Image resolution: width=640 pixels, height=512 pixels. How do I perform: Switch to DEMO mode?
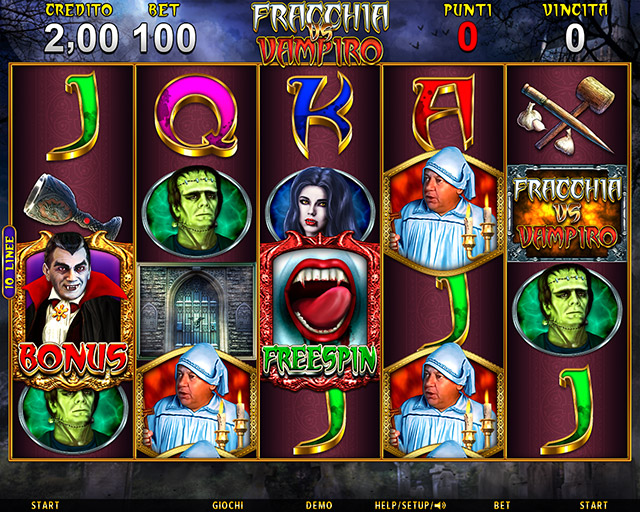[x=319, y=505]
